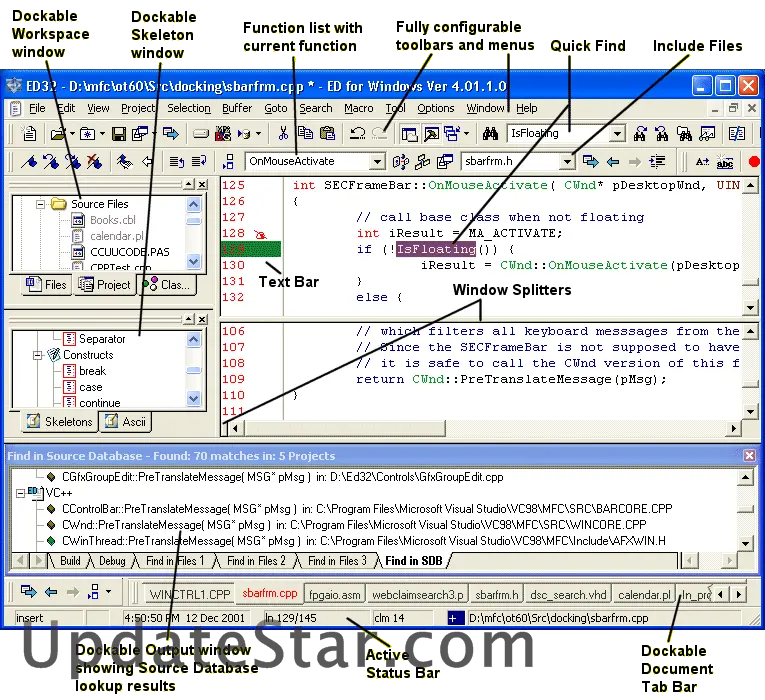Toggle docking arrow on the Skeleton panel
The height and width of the screenshot is (700, 765).
[189, 320]
